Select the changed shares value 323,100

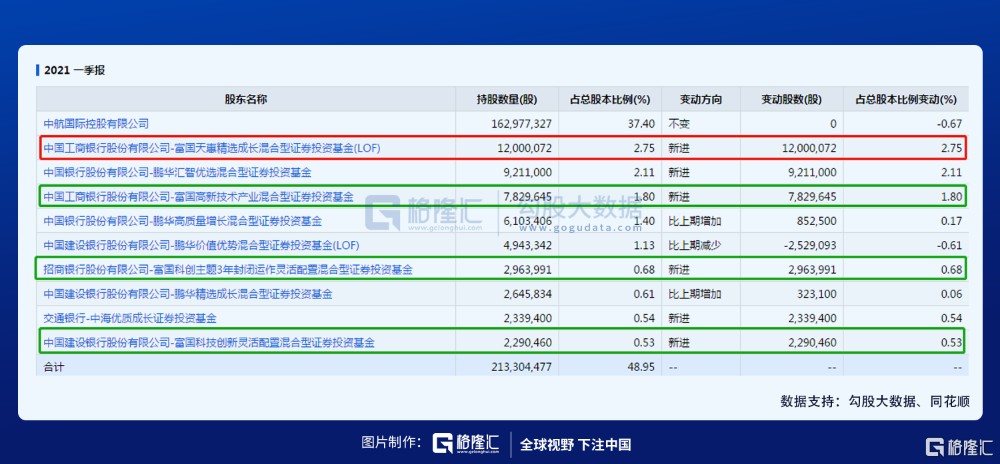tap(818, 294)
